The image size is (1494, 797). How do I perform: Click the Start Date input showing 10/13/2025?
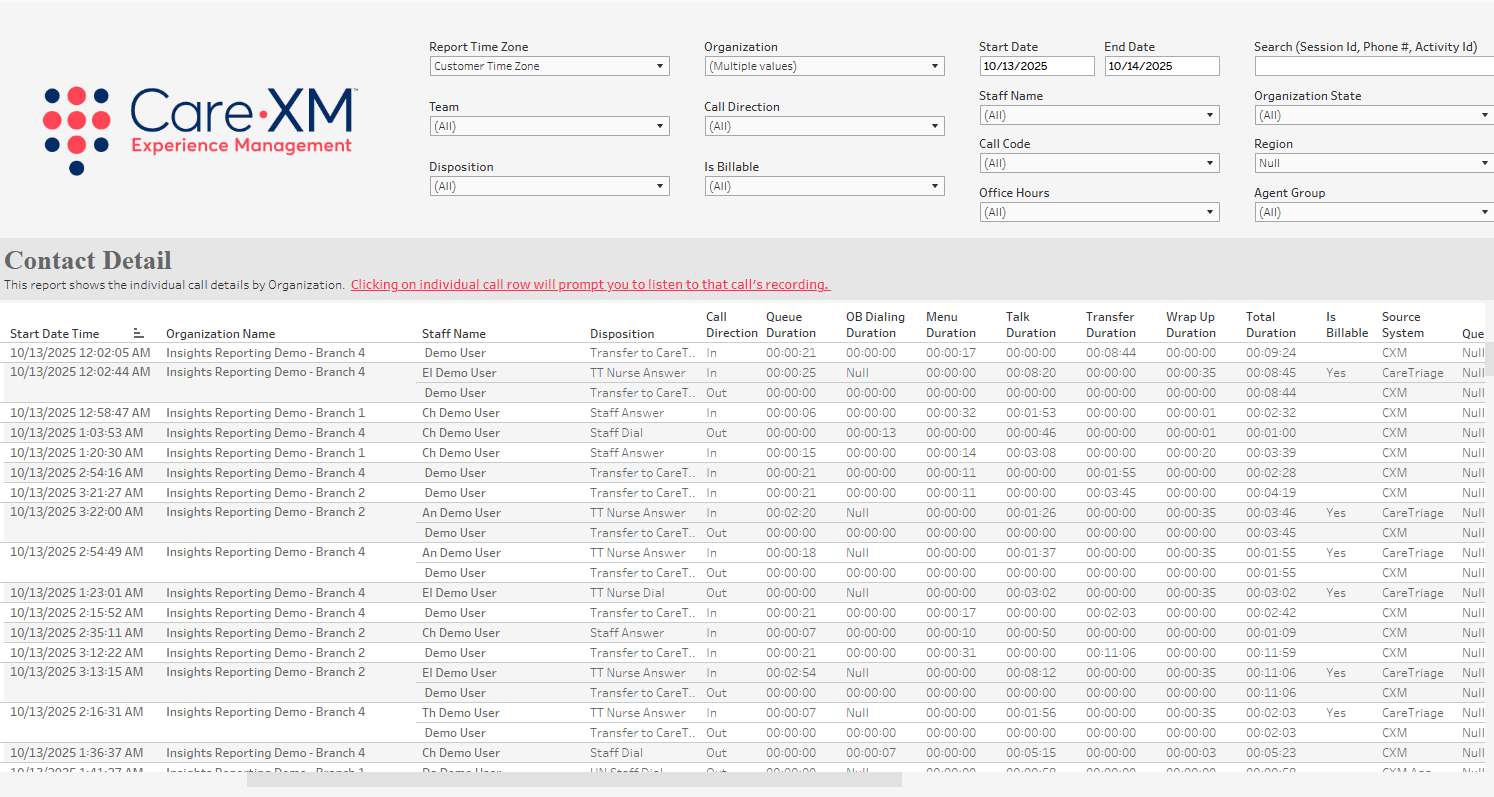tap(1037, 65)
